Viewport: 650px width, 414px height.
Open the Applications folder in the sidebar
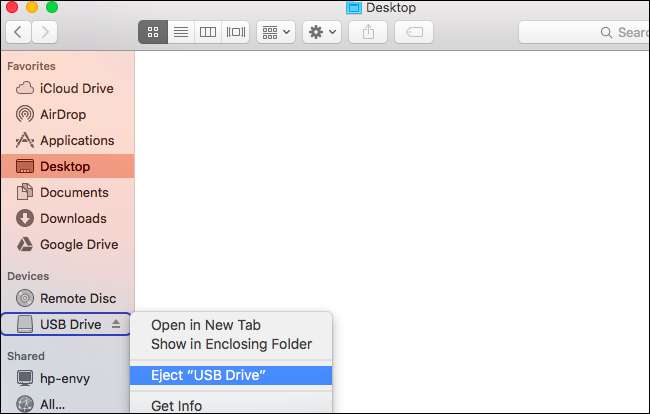point(68,140)
